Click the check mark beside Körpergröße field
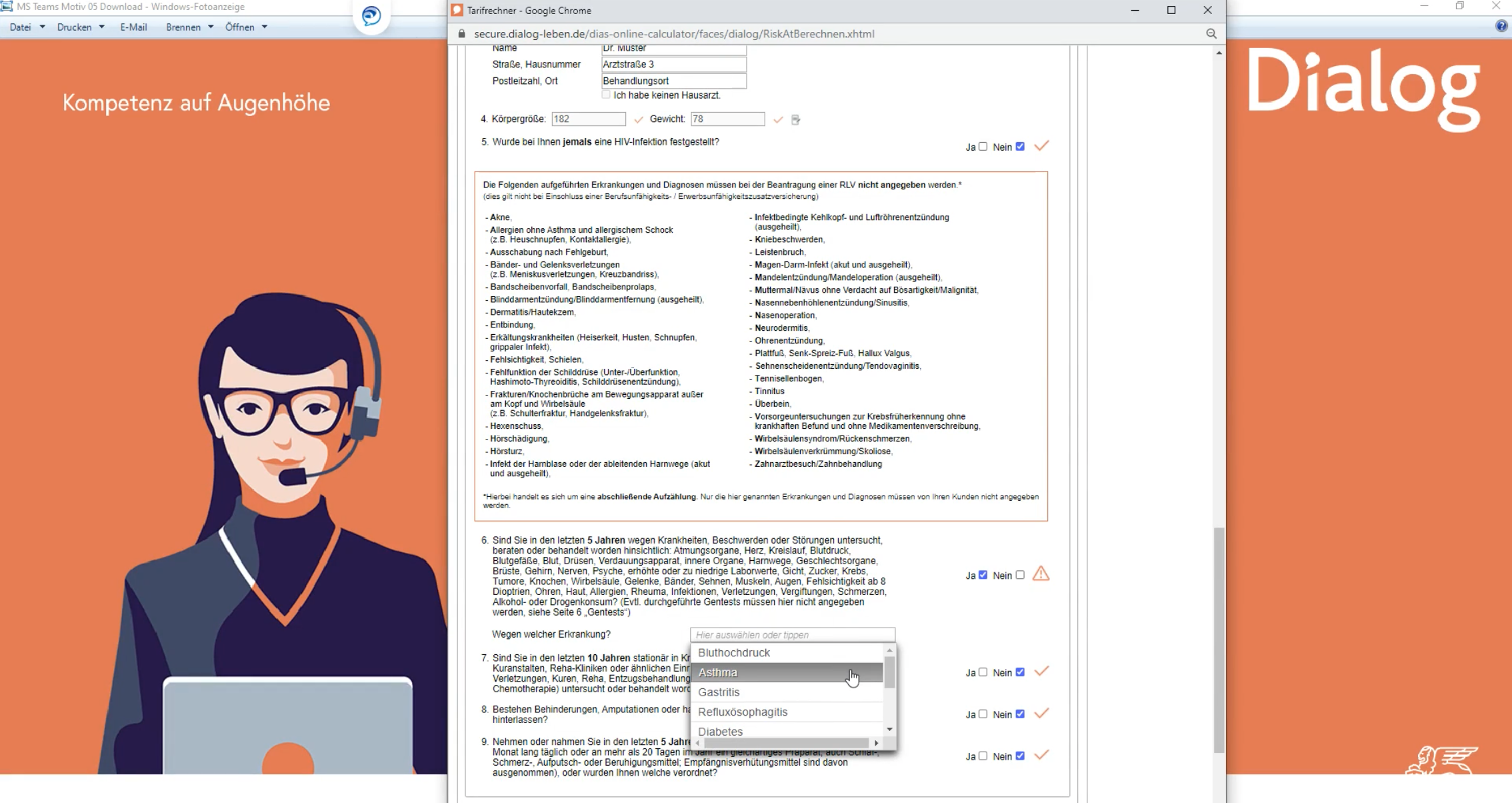The width and height of the screenshot is (1512, 803). pos(639,119)
